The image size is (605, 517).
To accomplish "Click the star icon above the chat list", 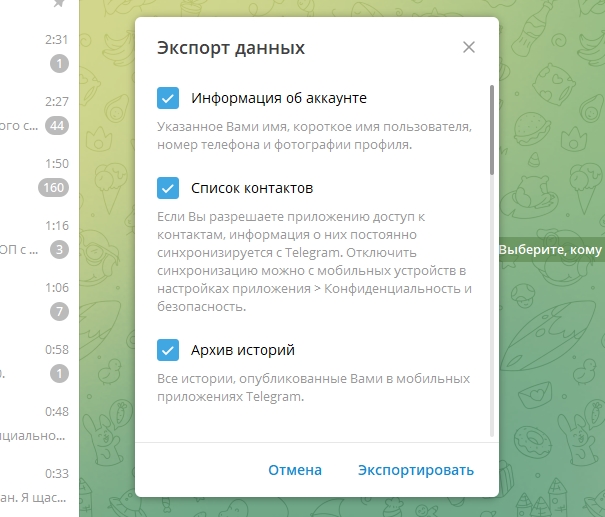I will click(x=59, y=3).
